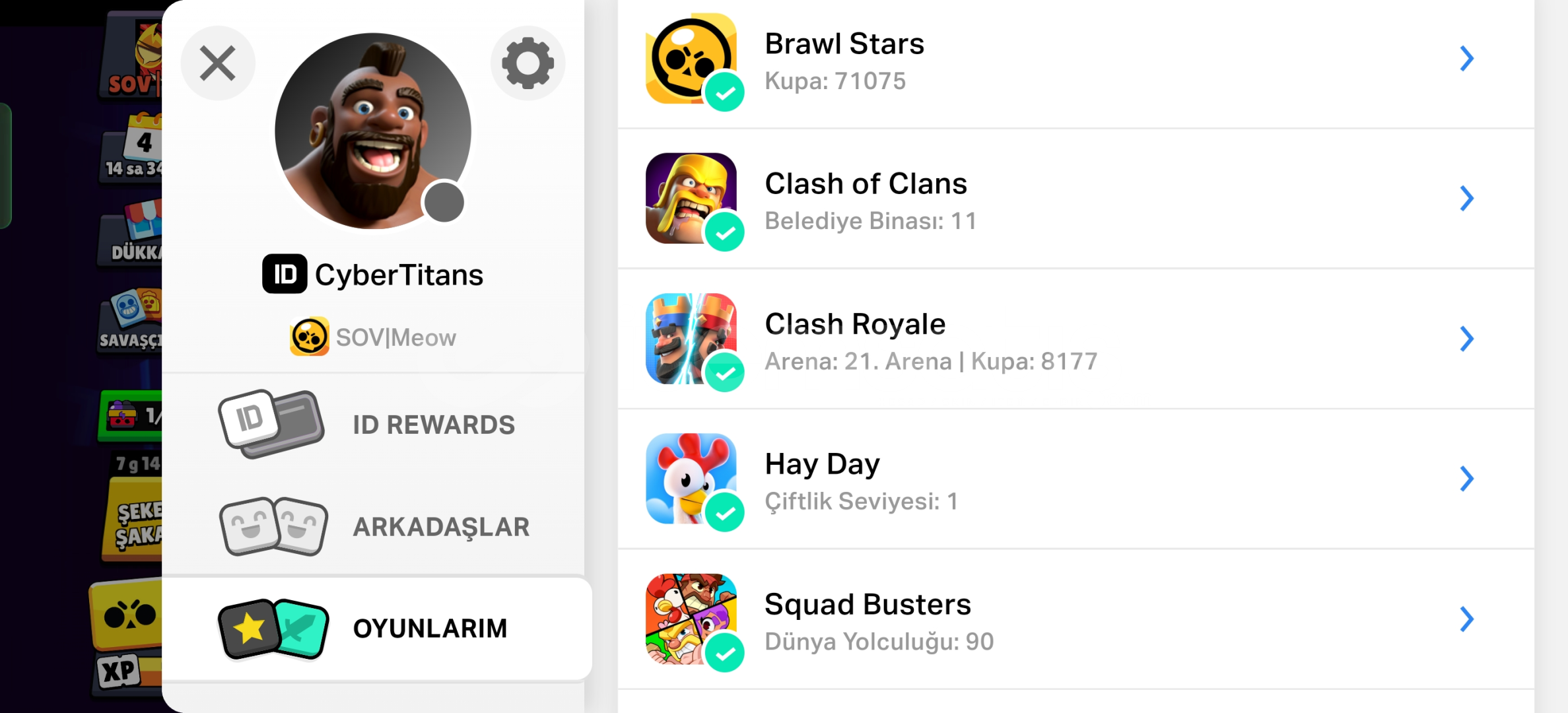
Task: Open Squad Busters entry chevron
Action: (x=1466, y=619)
